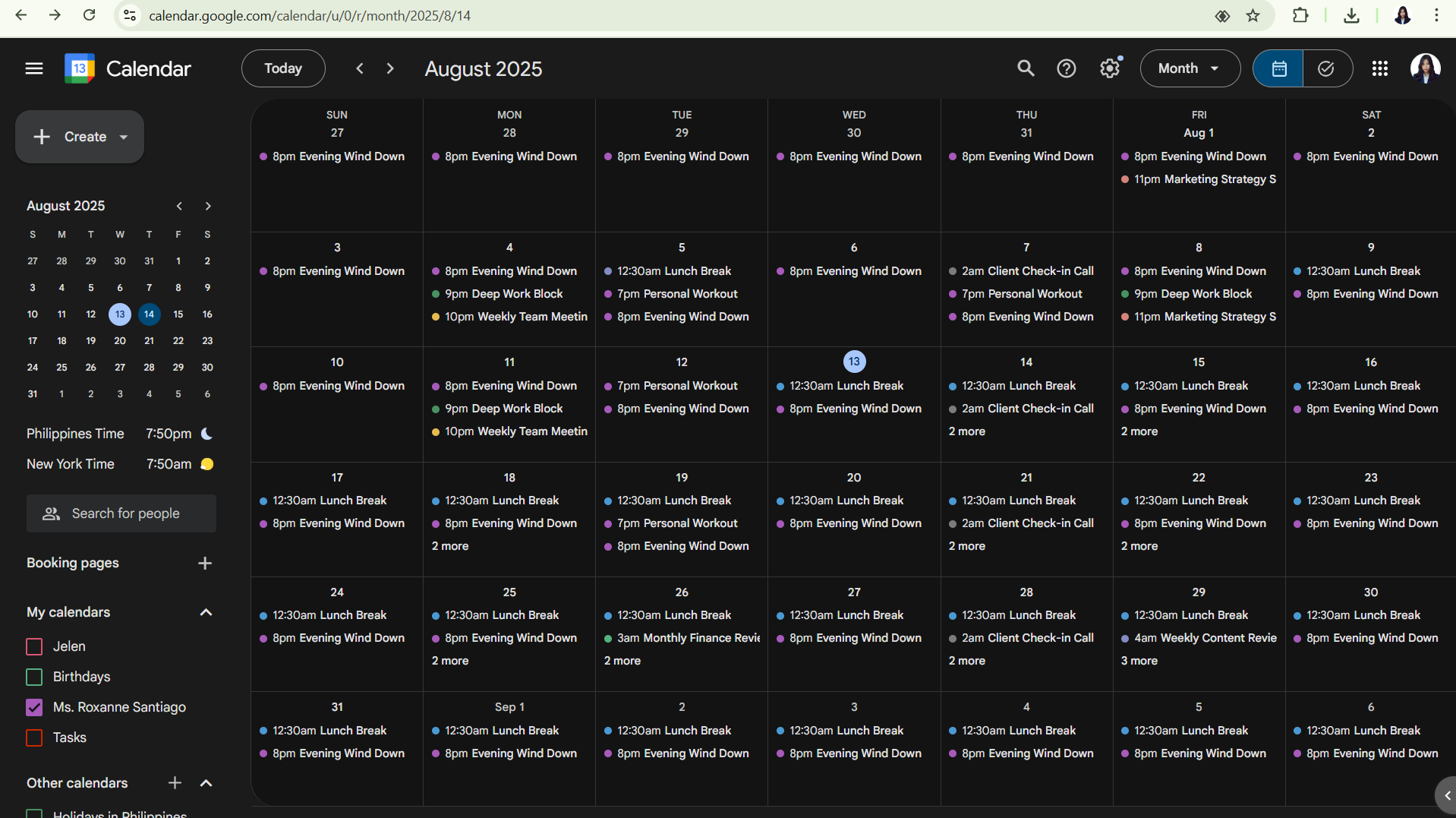This screenshot has height=818, width=1456.
Task: Click the search magnifier icon
Action: click(1026, 68)
